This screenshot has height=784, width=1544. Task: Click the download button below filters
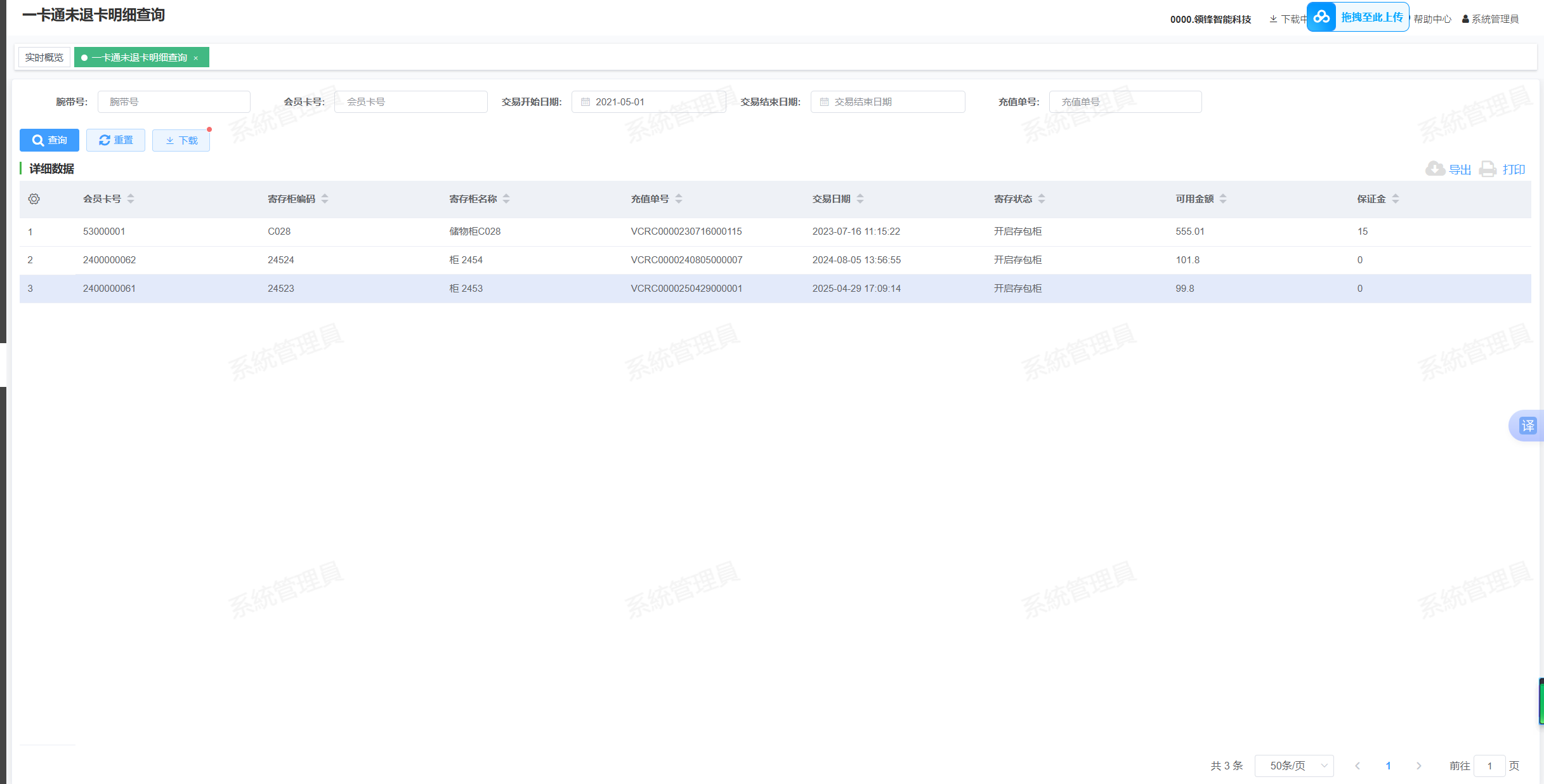click(x=181, y=140)
